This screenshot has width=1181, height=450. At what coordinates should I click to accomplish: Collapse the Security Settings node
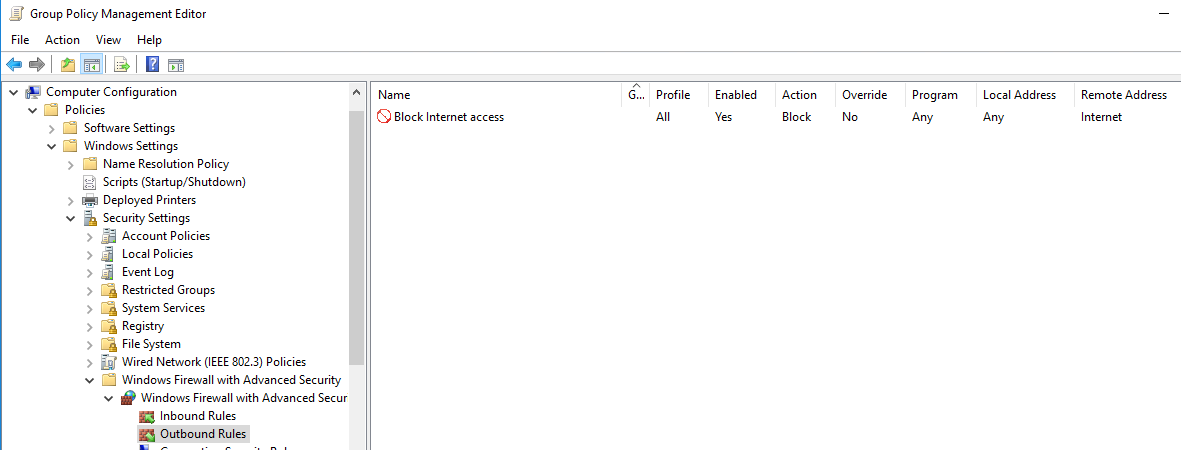pyautogui.click(x=71, y=219)
